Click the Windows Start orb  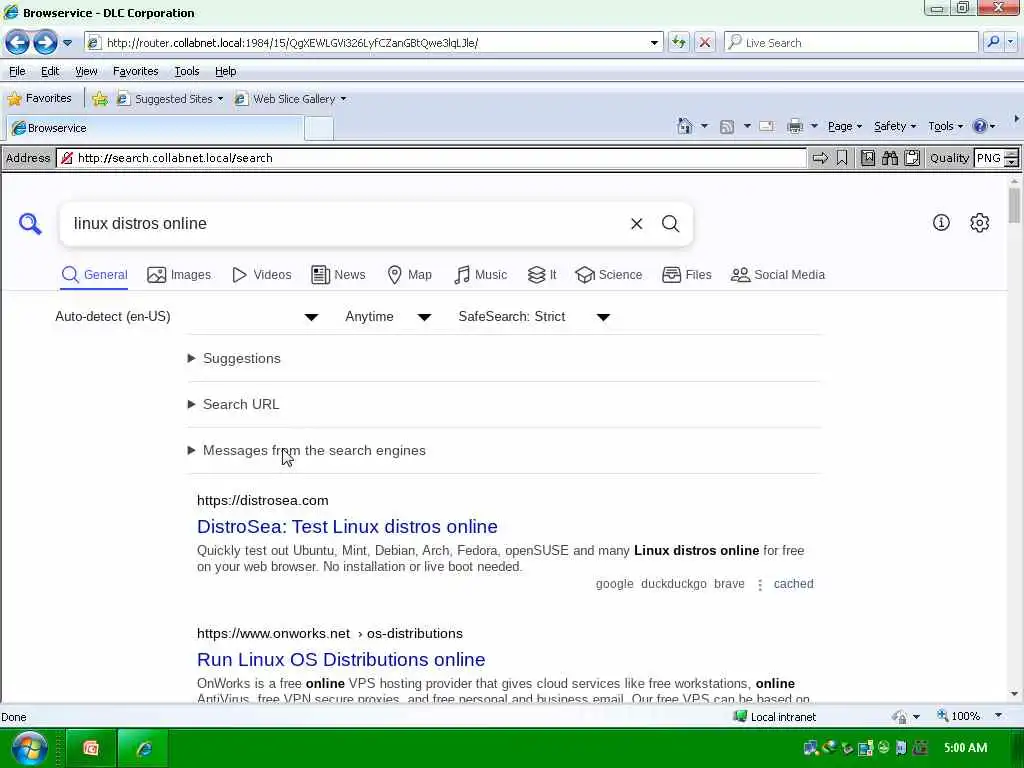coord(29,748)
